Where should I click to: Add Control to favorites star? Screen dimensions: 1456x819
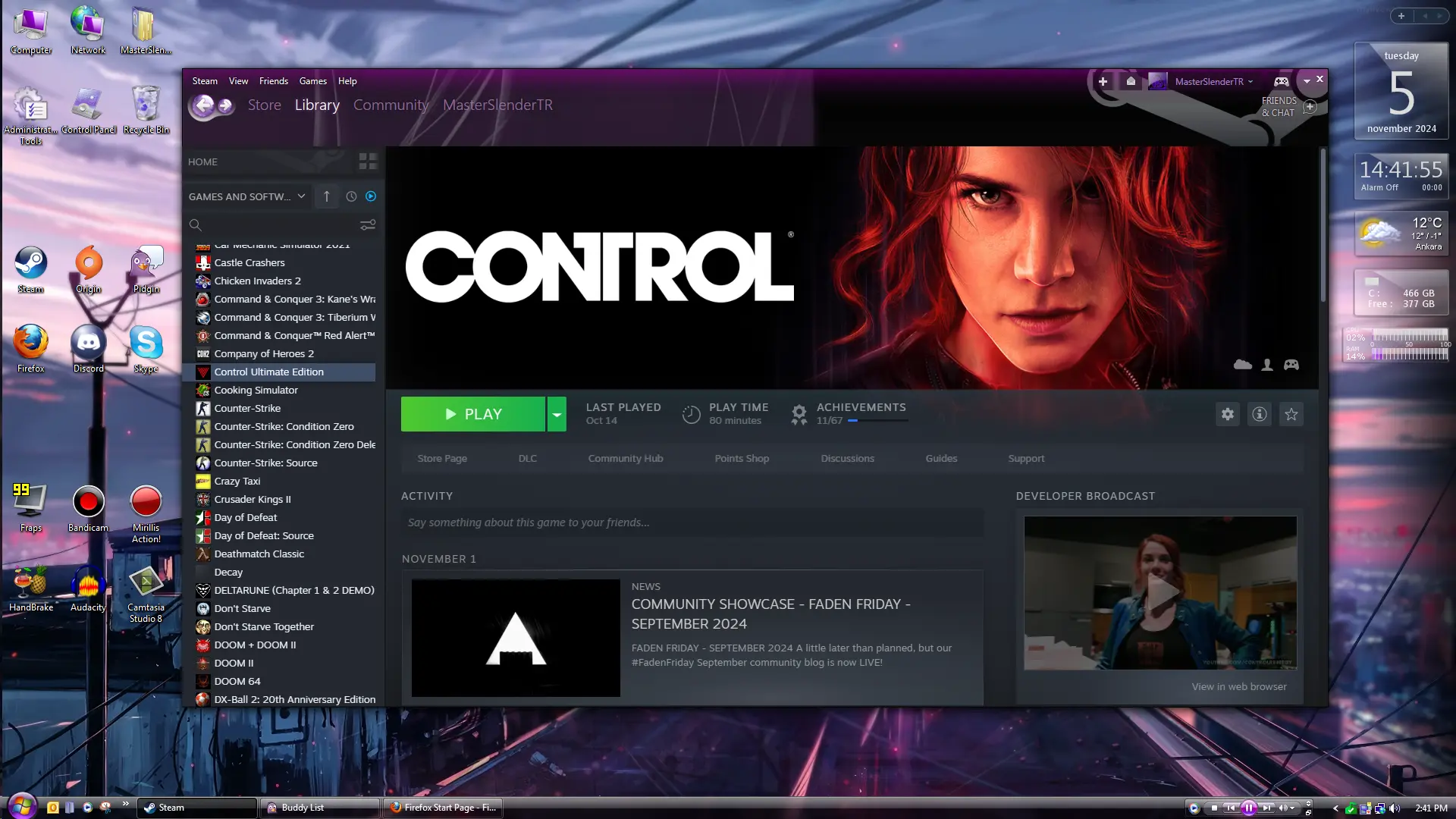1291,414
